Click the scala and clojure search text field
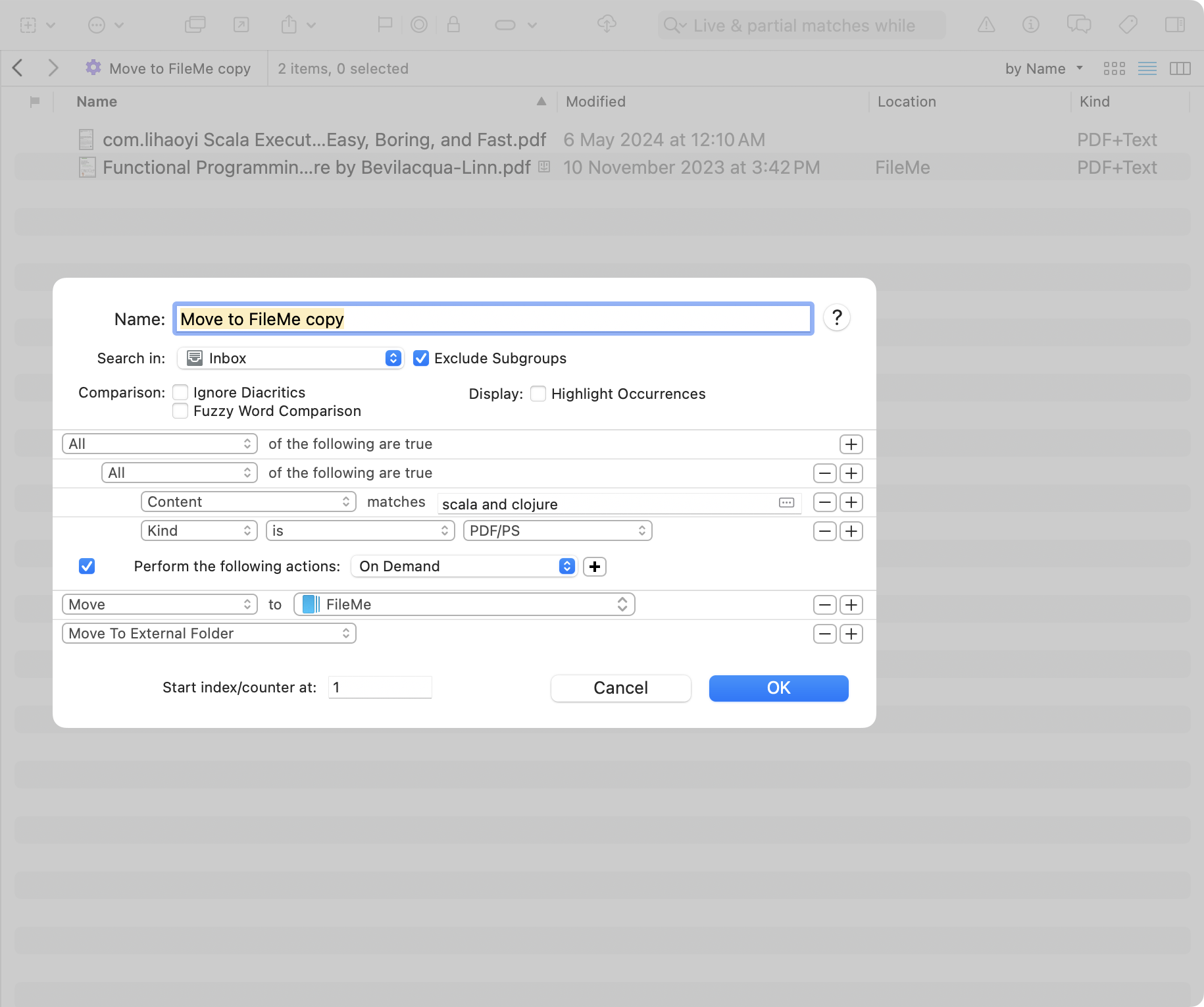1204x1007 pixels. coord(605,504)
